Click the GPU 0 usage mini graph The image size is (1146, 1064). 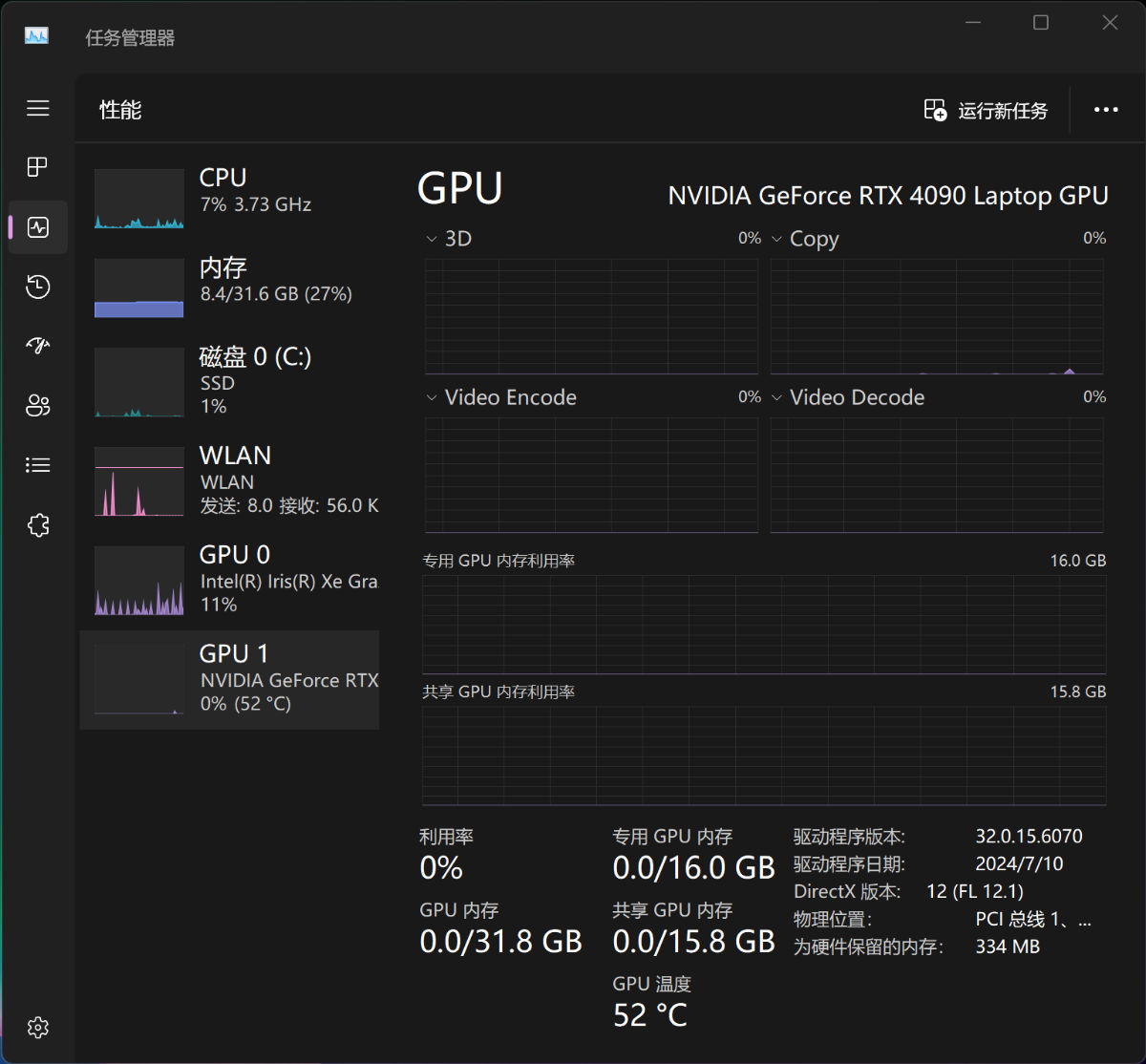[139, 581]
